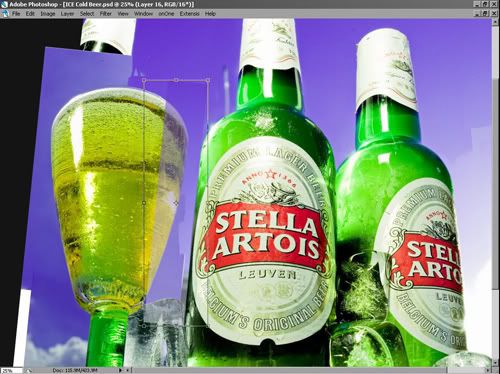Open the Filter menu

coord(106,14)
